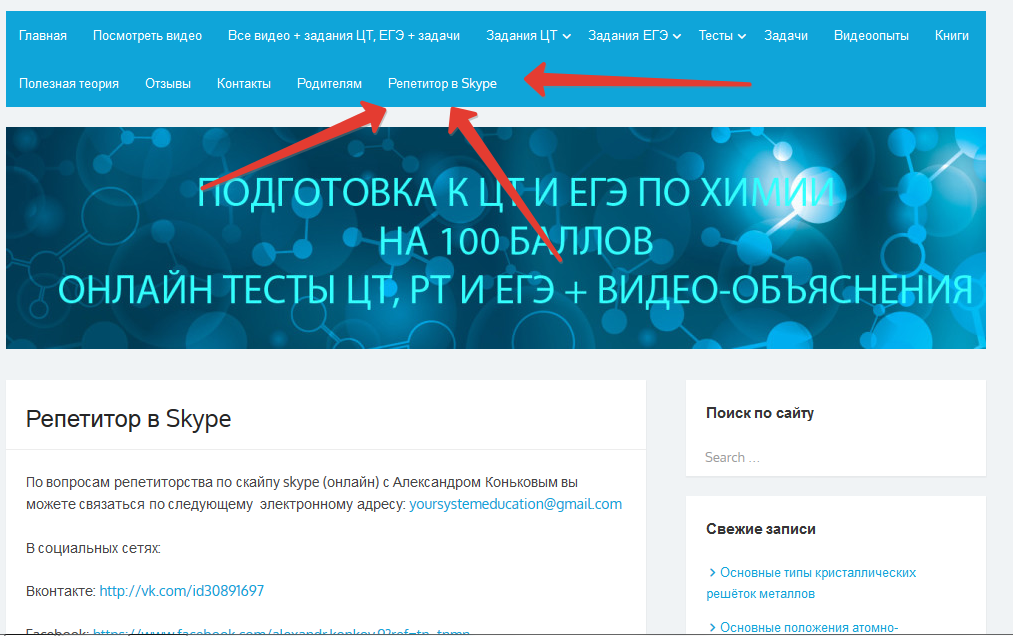Screen dimensions: 1013x636
Task: Open the vk.com/id30891697 link
Action: point(182,591)
